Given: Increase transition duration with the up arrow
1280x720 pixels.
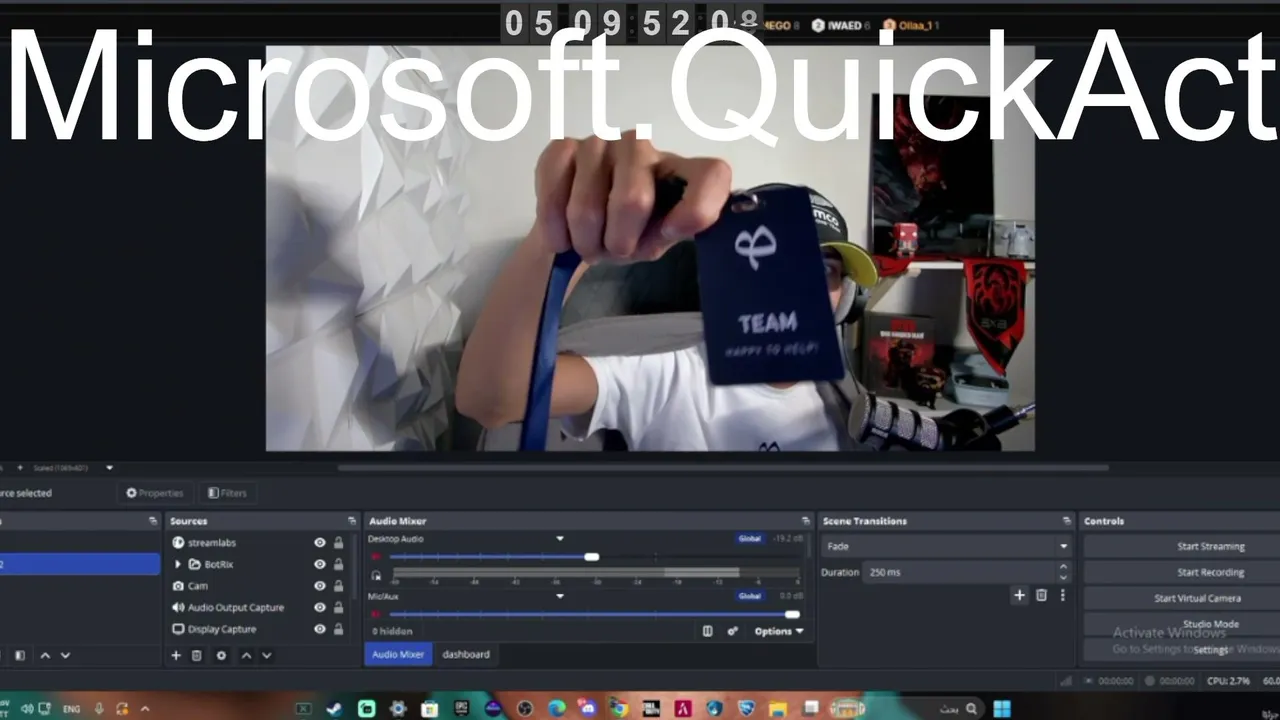Looking at the screenshot, I should point(1063,567).
